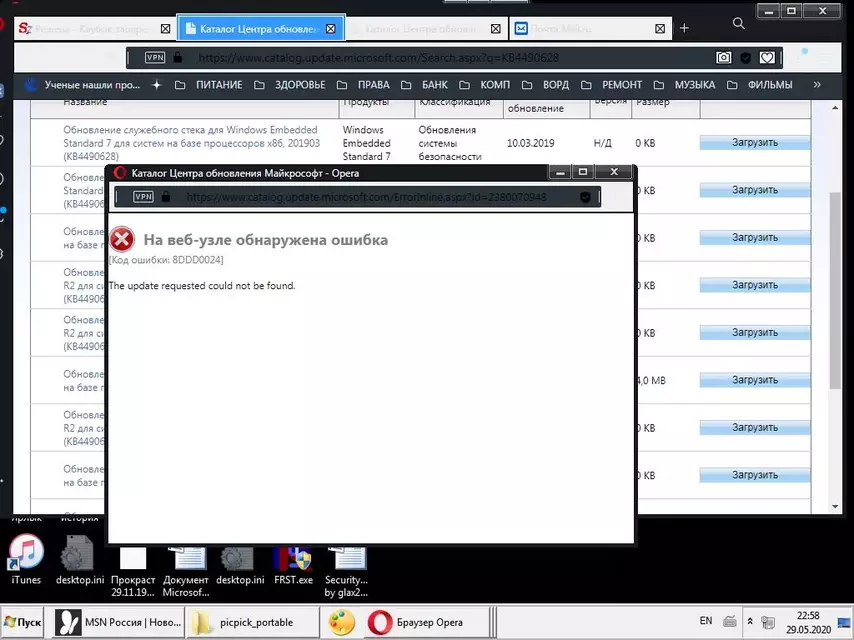Expand the bookmarks bar overflow chevron
The width and height of the screenshot is (854, 640).
(817, 84)
